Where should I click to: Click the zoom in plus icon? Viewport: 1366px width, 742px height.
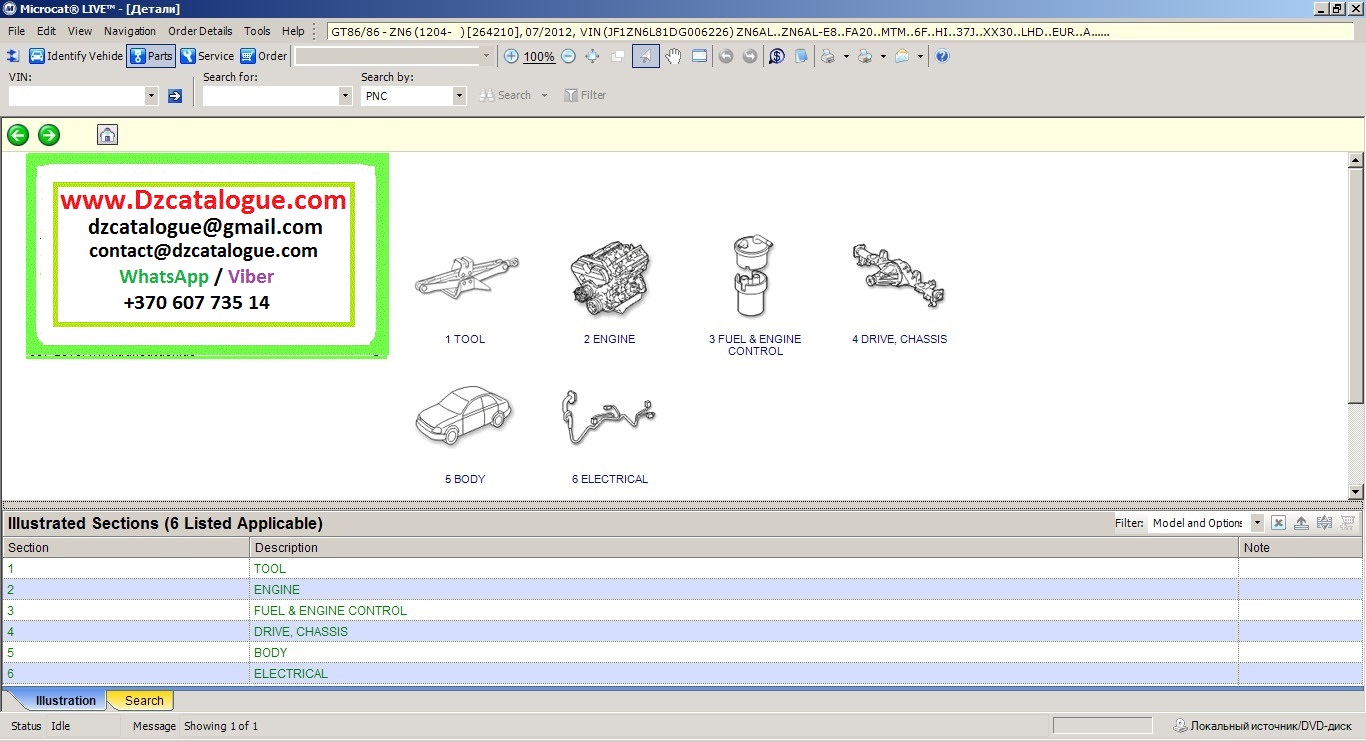pyautogui.click(x=511, y=56)
